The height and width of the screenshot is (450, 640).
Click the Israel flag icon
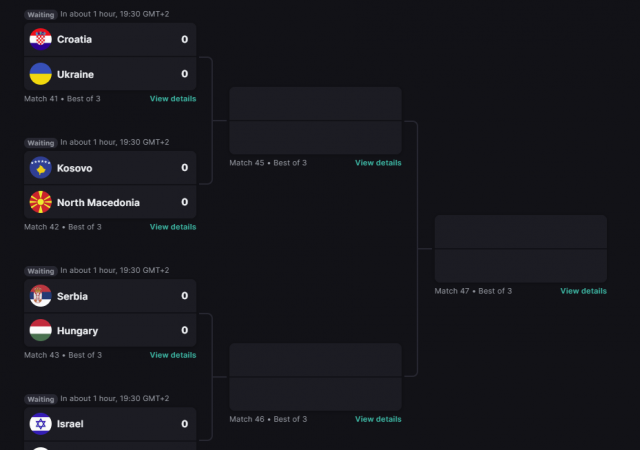(40, 424)
